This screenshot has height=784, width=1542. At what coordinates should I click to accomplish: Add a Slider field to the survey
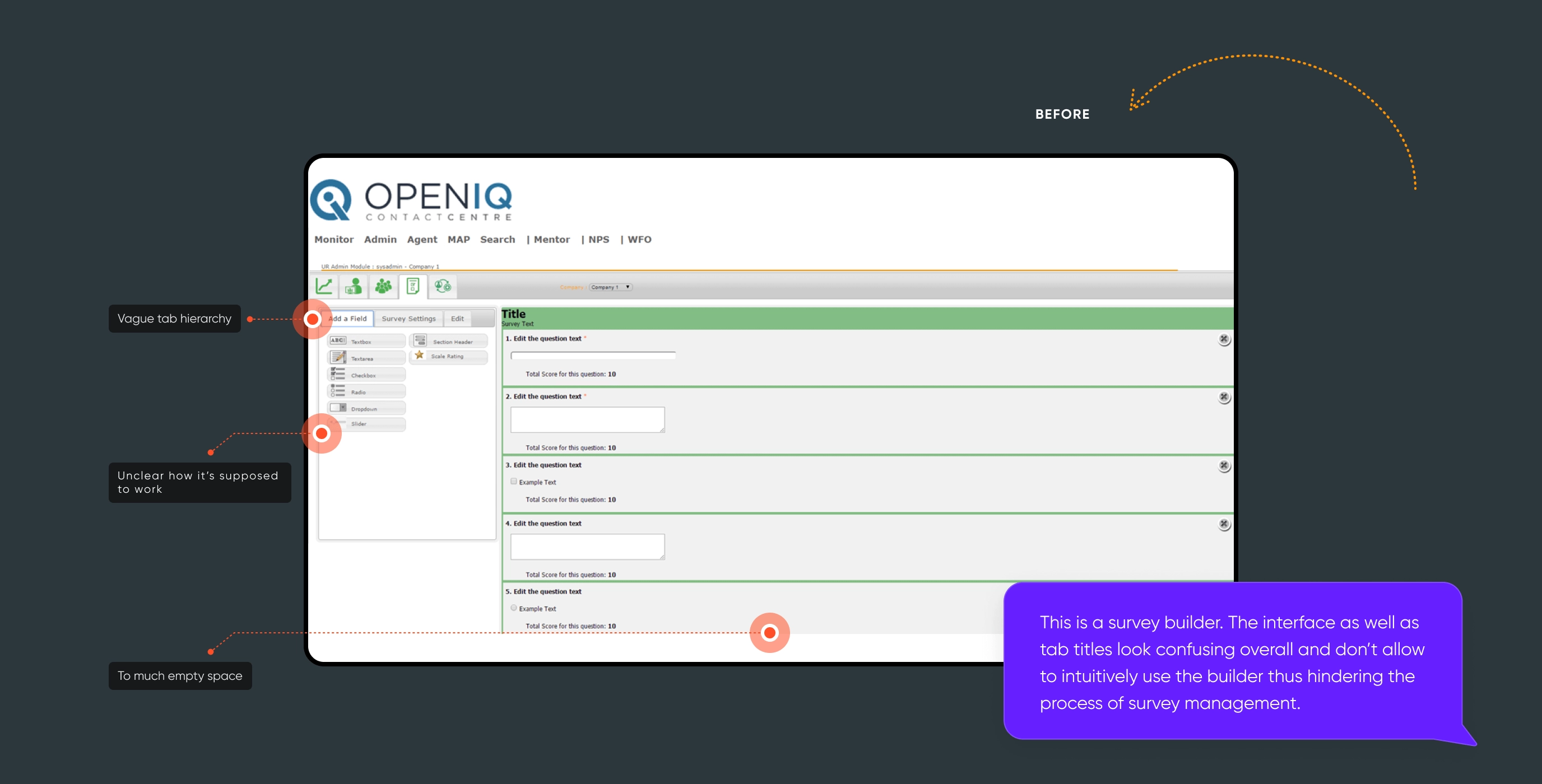tap(366, 424)
